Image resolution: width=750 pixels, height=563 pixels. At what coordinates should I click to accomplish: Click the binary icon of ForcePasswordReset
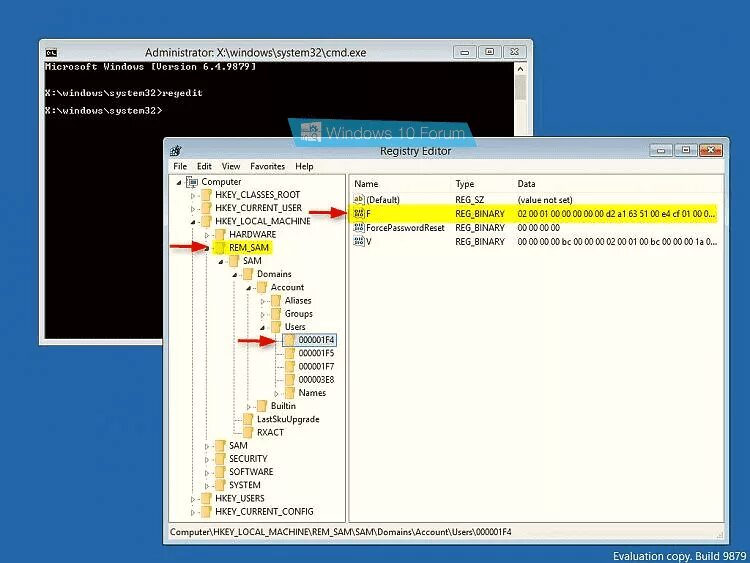359,228
